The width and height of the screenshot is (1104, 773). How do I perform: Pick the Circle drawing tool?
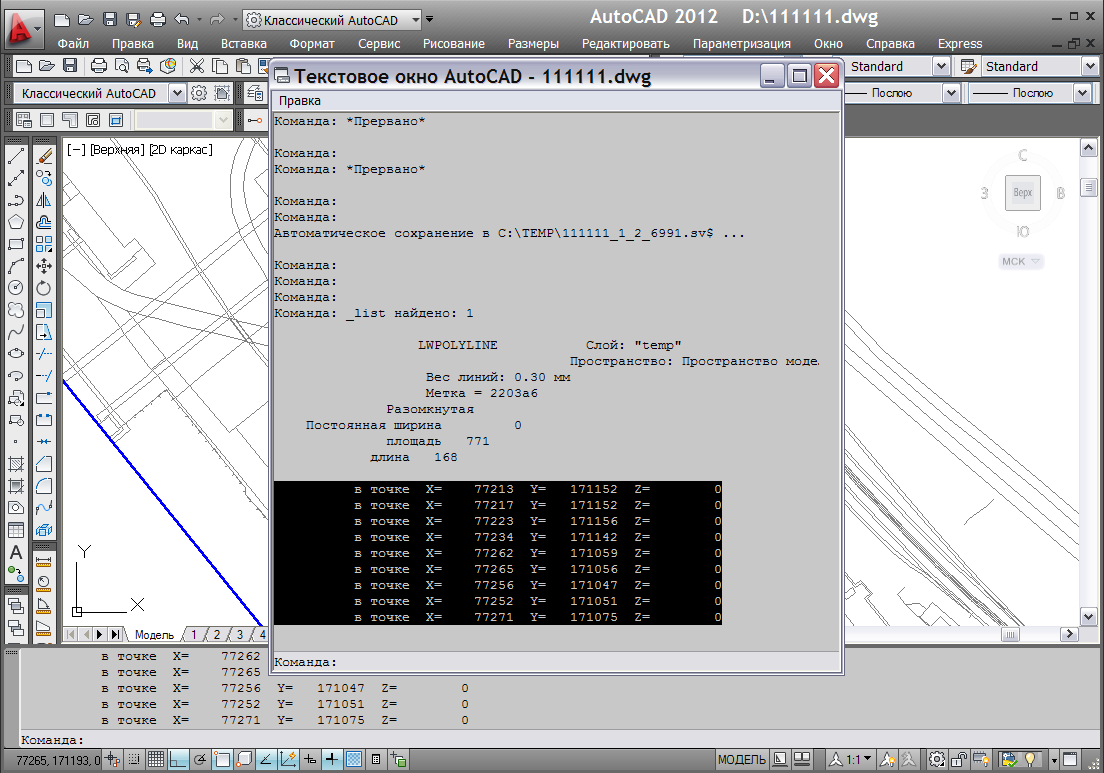pos(16,288)
